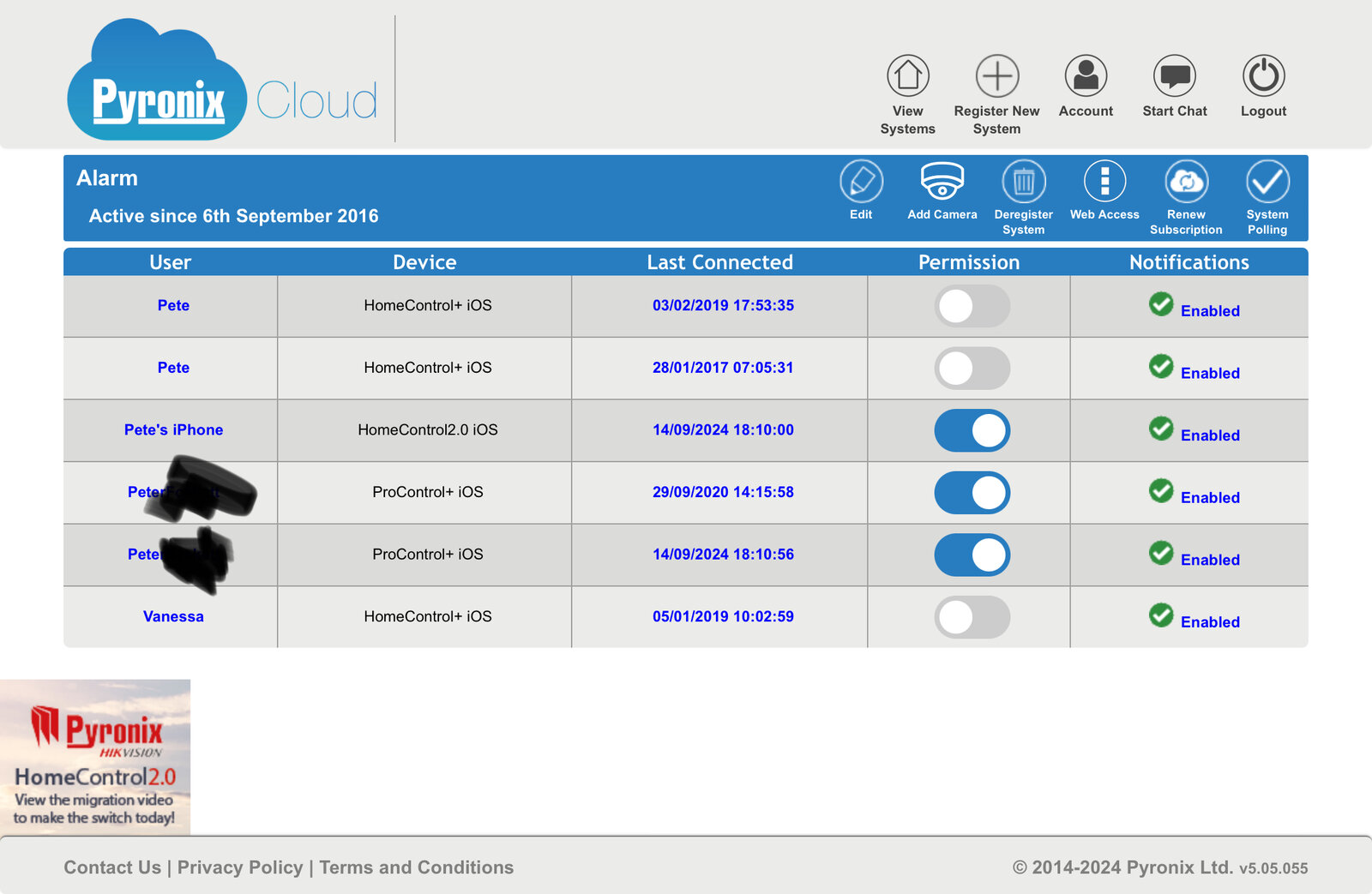Click the Register New System plus icon
Screen dimensions: 1372x894
[997, 75]
